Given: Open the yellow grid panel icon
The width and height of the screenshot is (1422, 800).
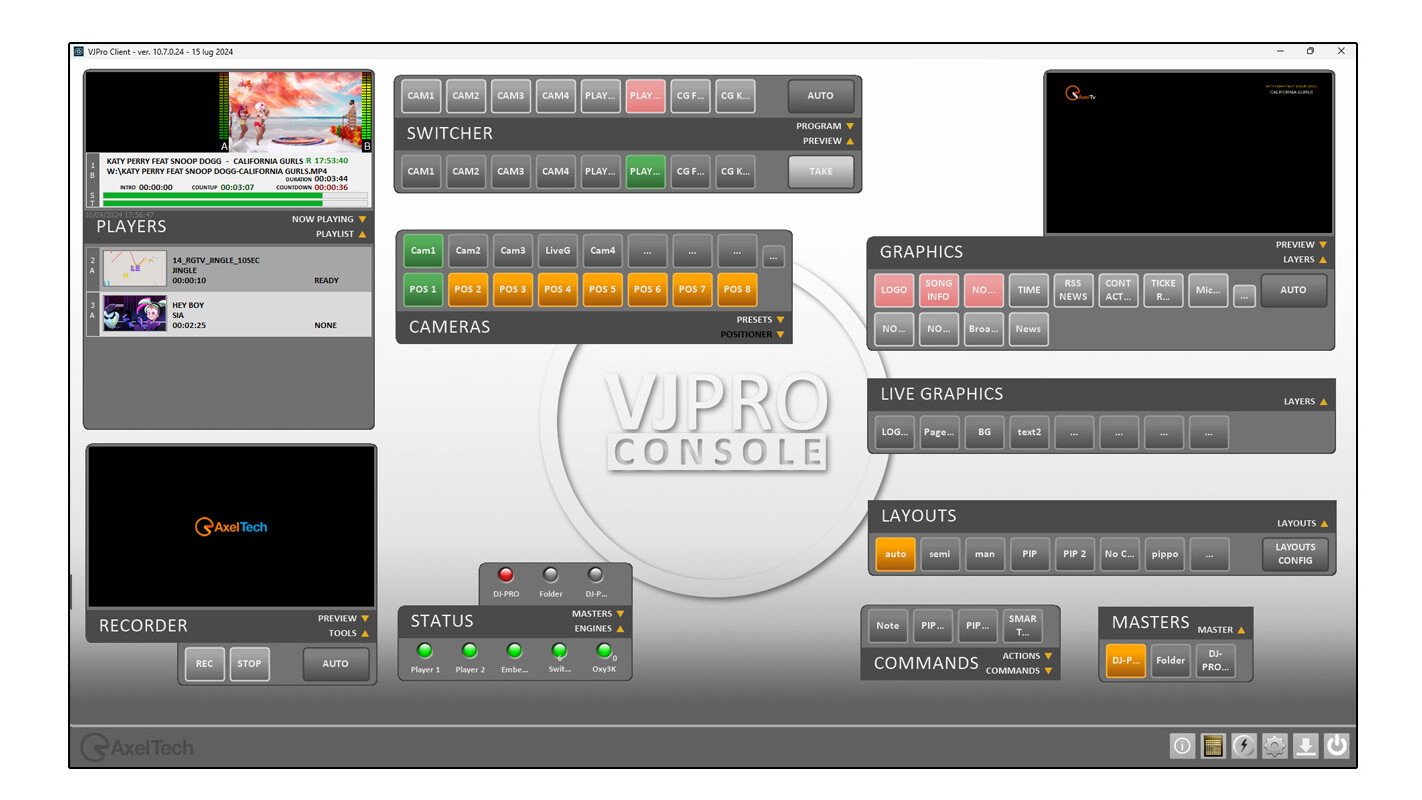Looking at the screenshot, I should (1213, 746).
